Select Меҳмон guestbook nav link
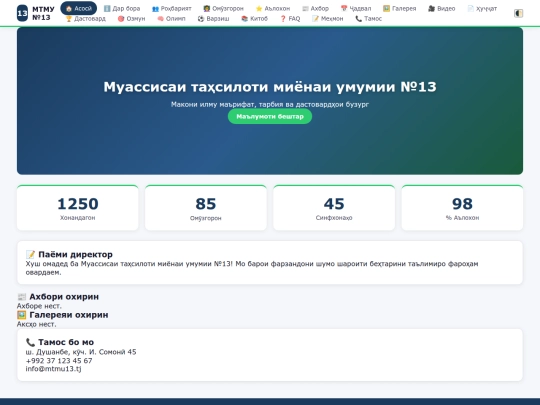The image size is (540, 405). point(327,19)
